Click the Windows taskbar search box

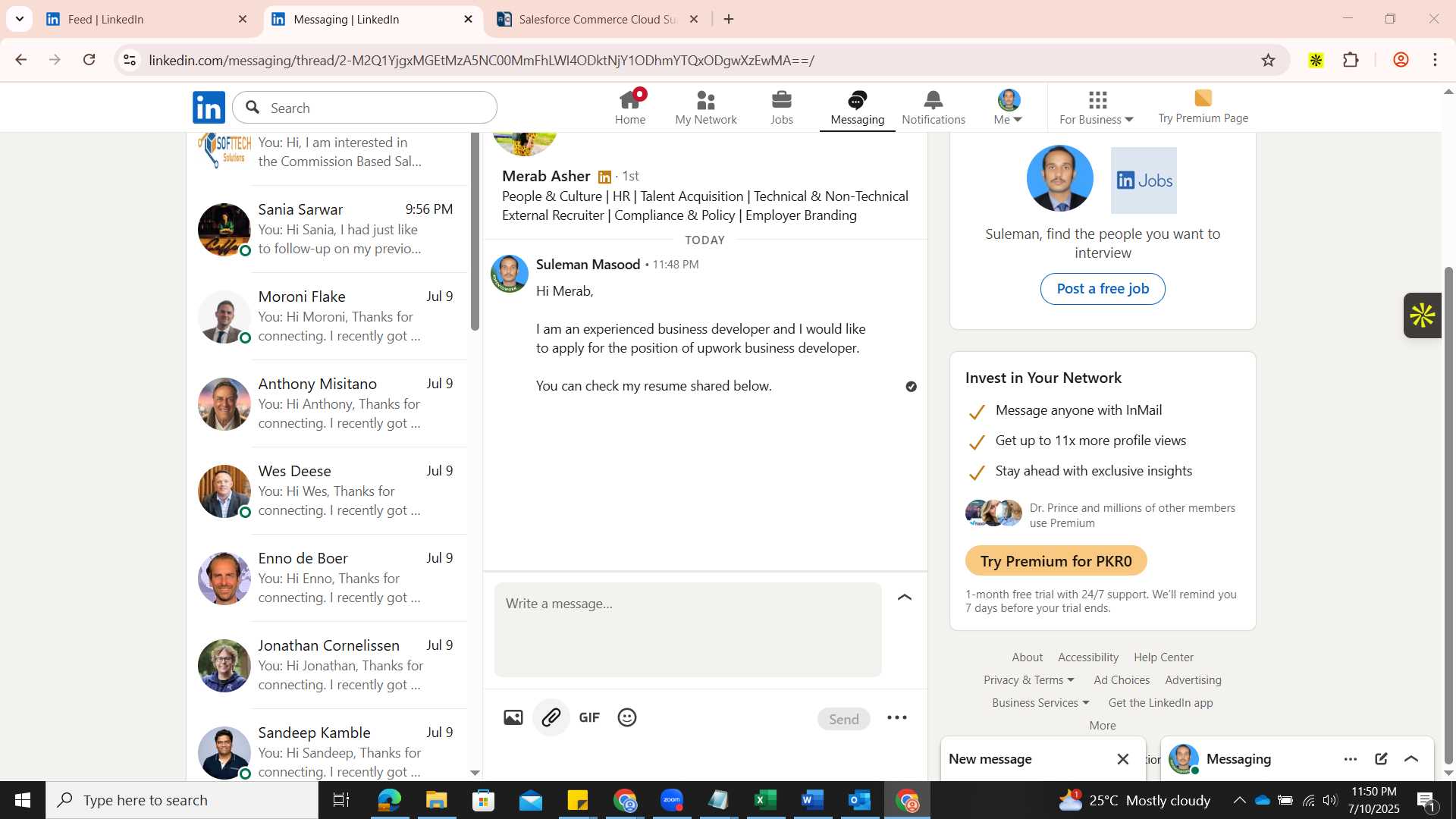[x=182, y=800]
